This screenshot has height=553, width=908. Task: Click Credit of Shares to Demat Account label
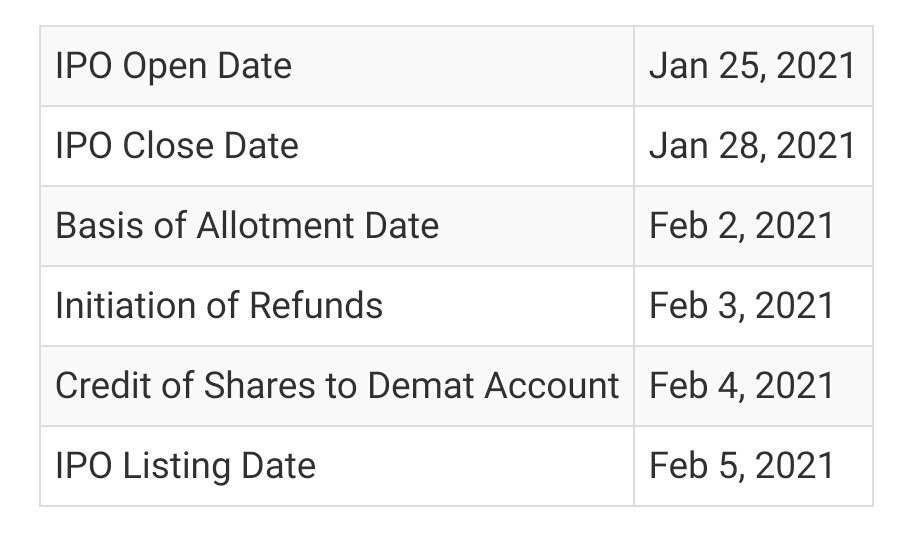(x=337, y=386)
